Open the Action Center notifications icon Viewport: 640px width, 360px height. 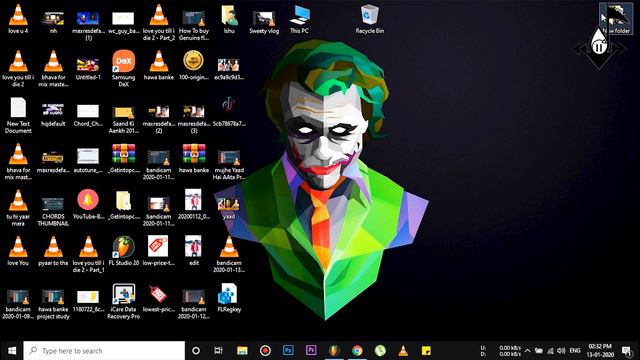coord(627,351)
